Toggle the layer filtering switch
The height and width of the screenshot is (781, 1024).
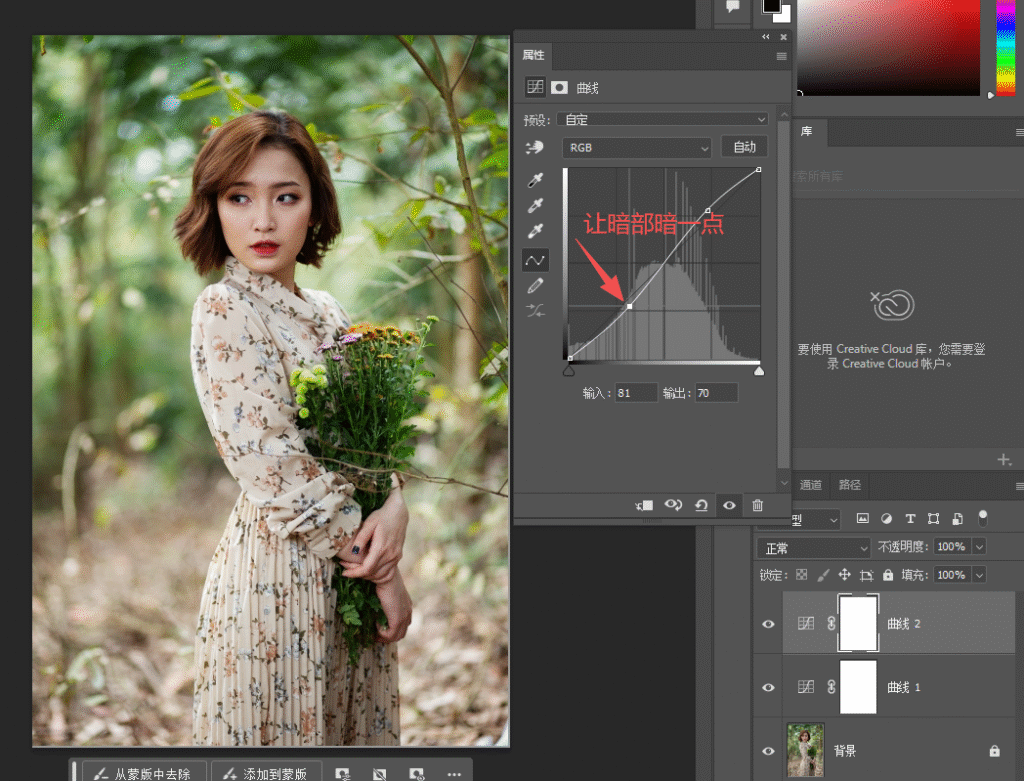coord(983,518)
